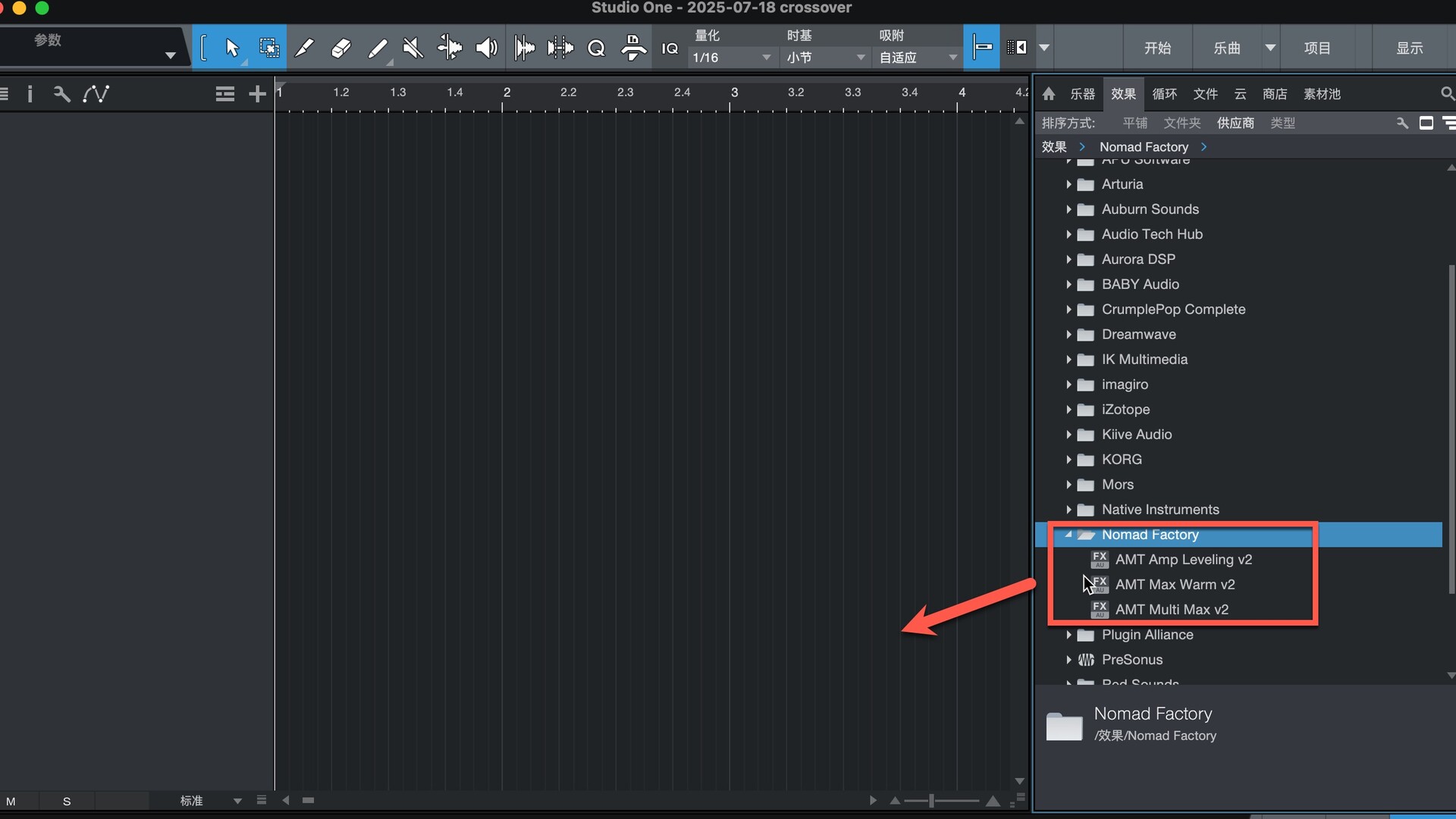The width and height of the screenshot is (1456, 819).
Task: Select the Eraser tool
Action: 340,48
